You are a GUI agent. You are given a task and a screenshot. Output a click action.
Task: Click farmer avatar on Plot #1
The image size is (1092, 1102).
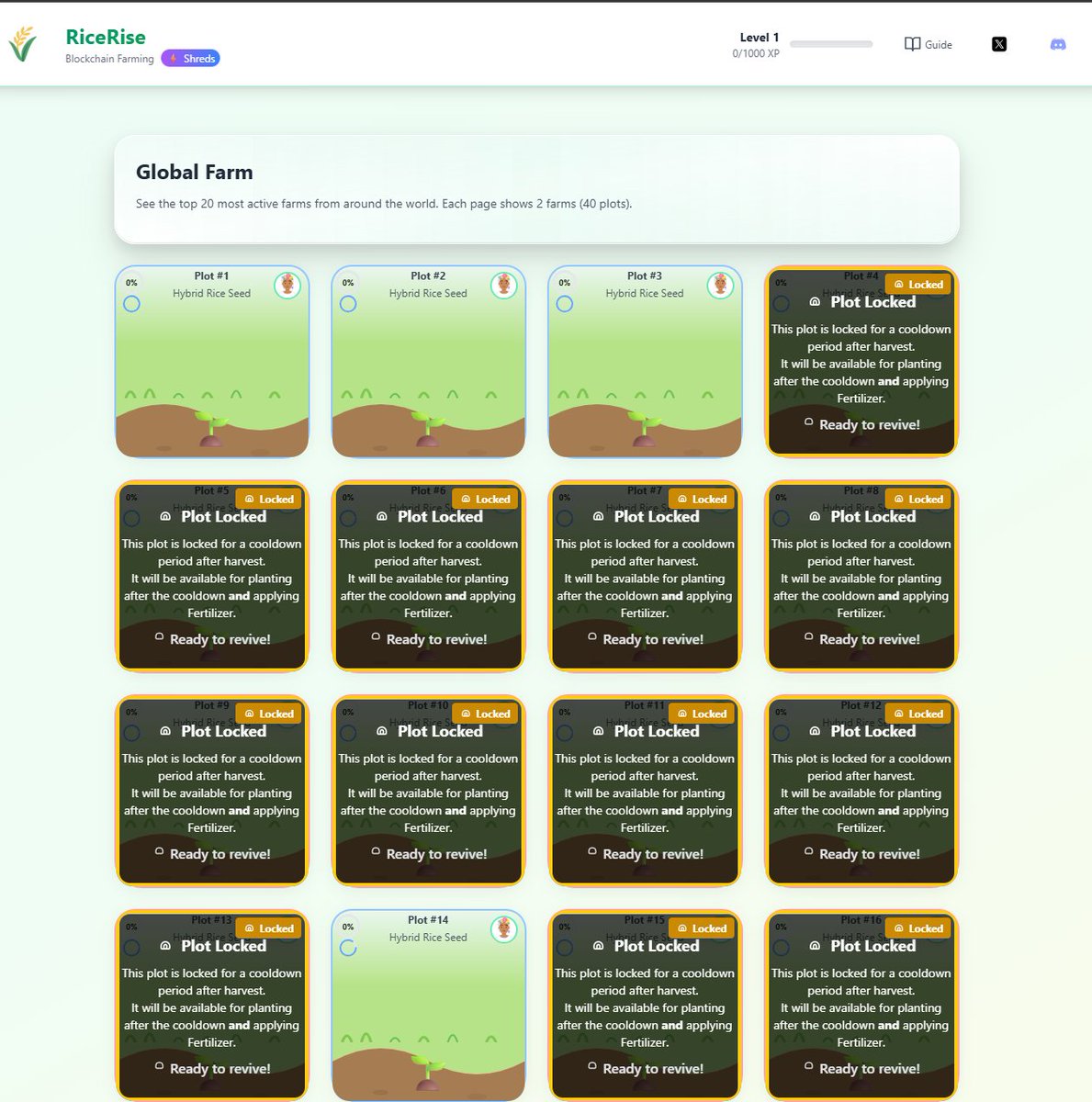click(287, 285)
